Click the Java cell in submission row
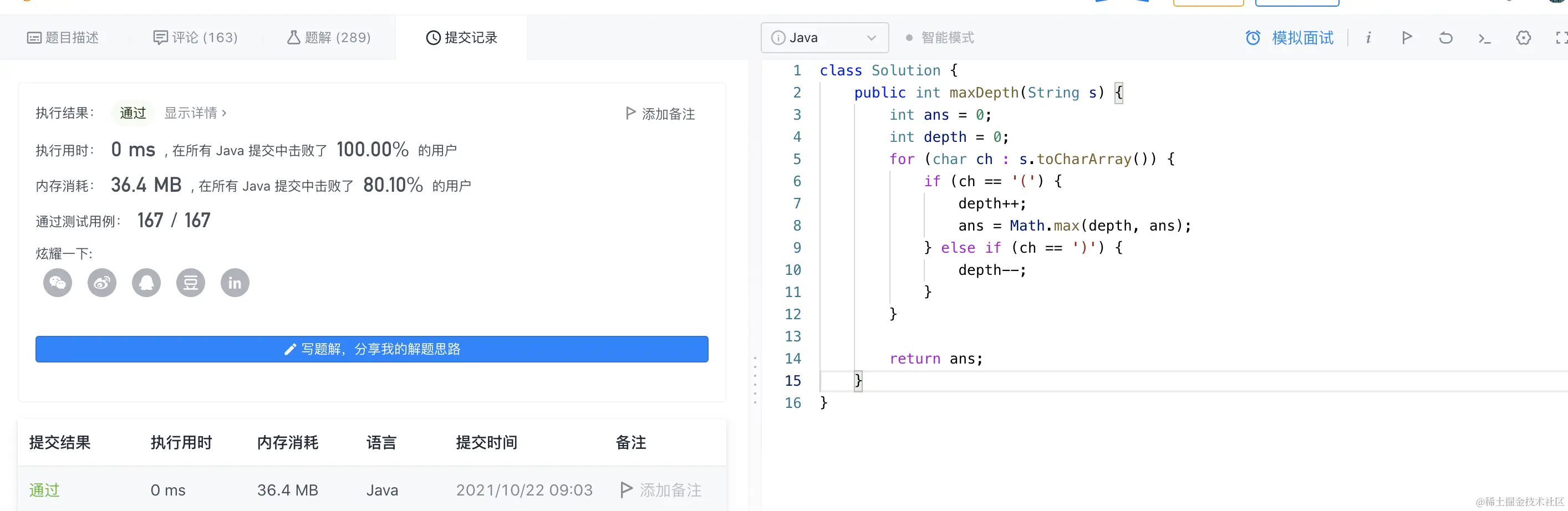This screenshot has height=511, width=1568. coord(382,490)
